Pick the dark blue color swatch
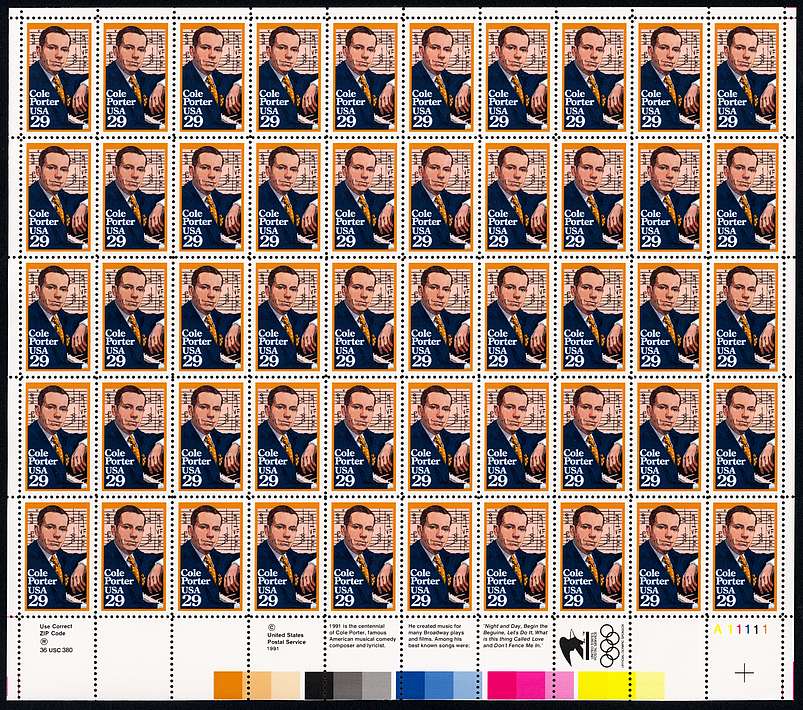This screenshot has width=803, height=710. tap(410, 685)
